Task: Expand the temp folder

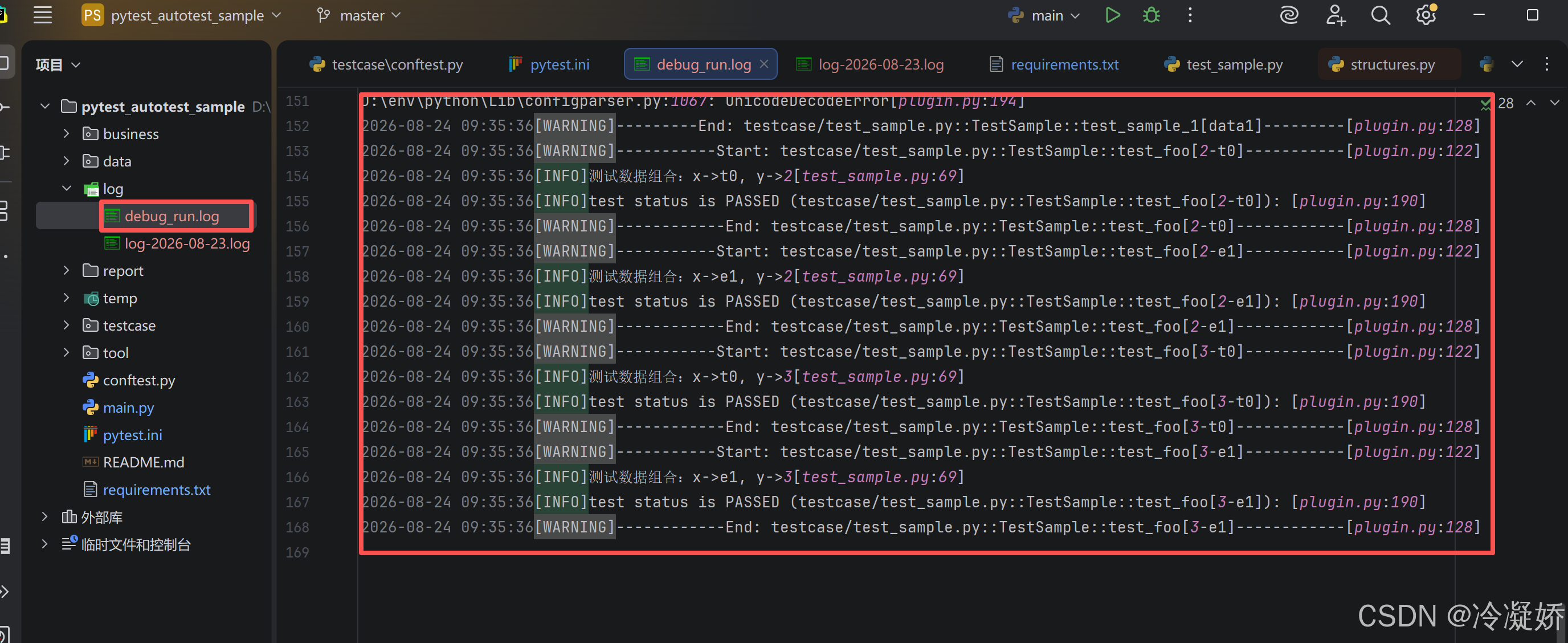Action: coord(66,298)
